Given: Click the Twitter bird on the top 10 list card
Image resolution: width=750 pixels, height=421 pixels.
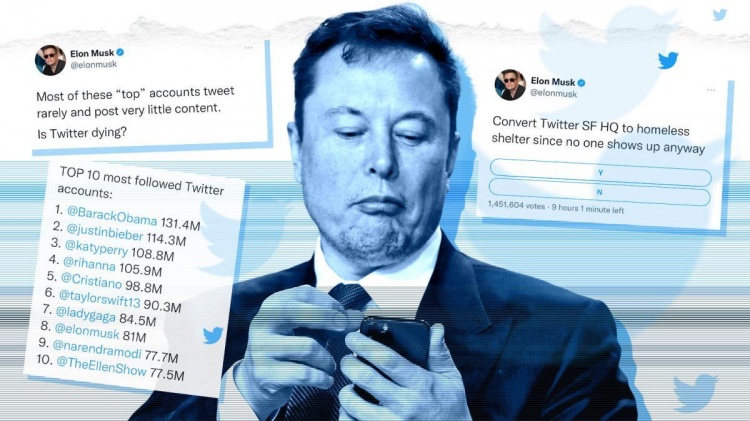Looking at the screenshot, I should tap(213, 335).
